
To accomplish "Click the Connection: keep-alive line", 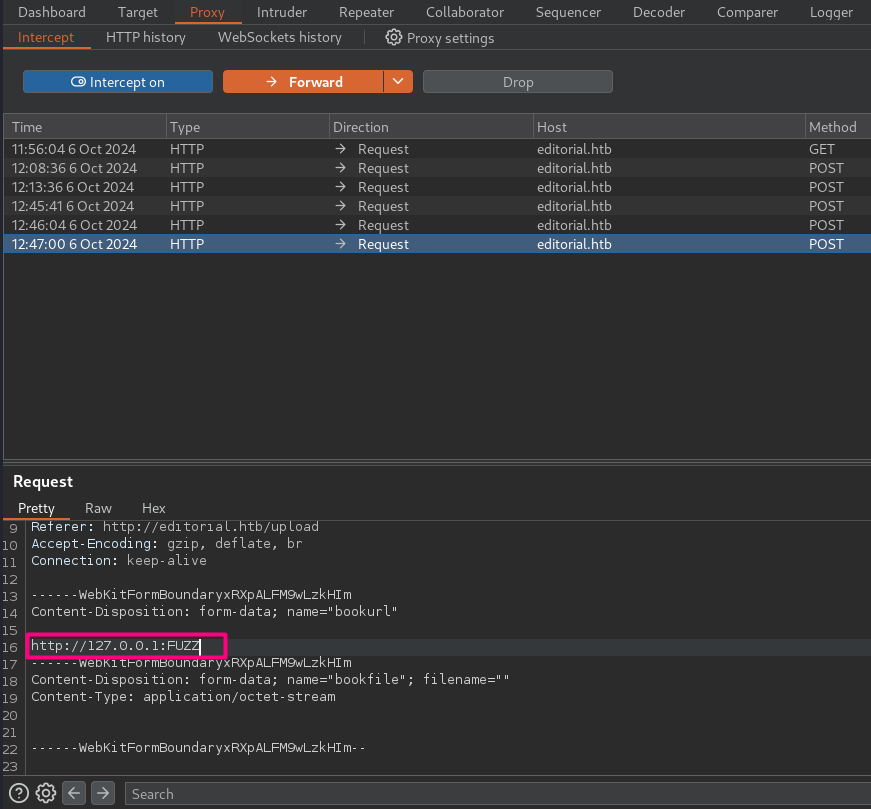I will (118, 561).
